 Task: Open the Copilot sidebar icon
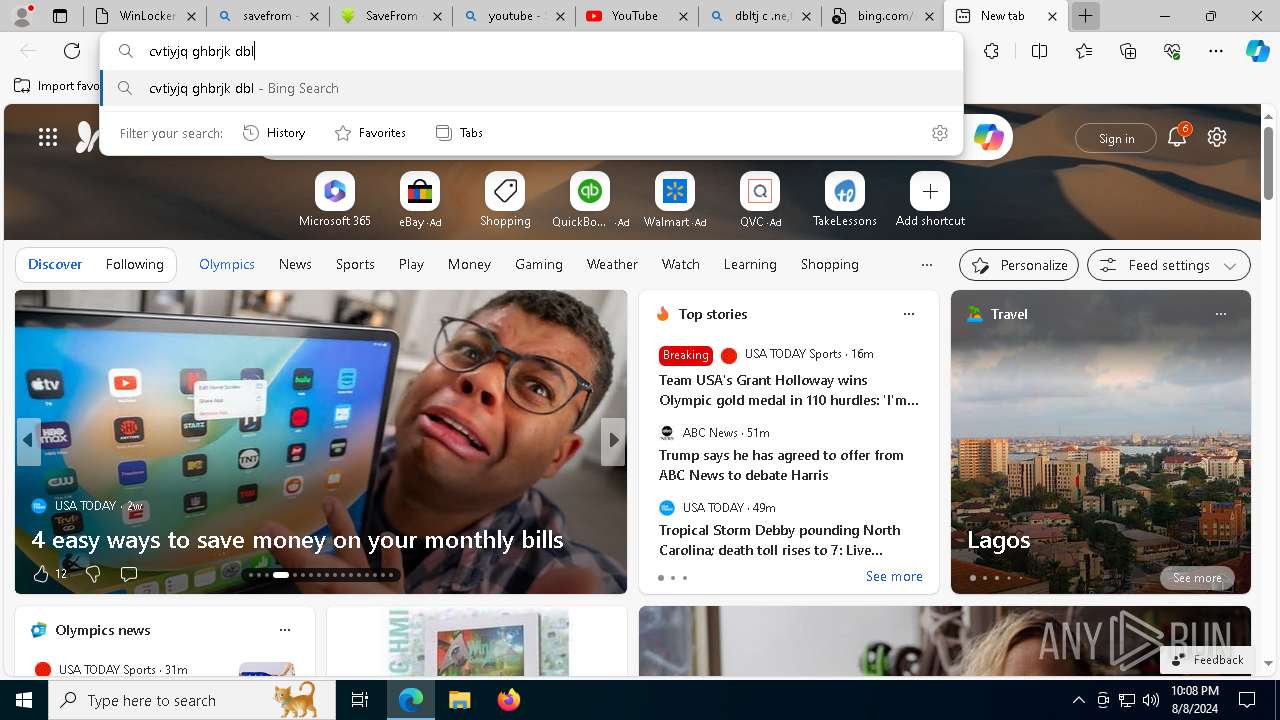pos(1257,51)
